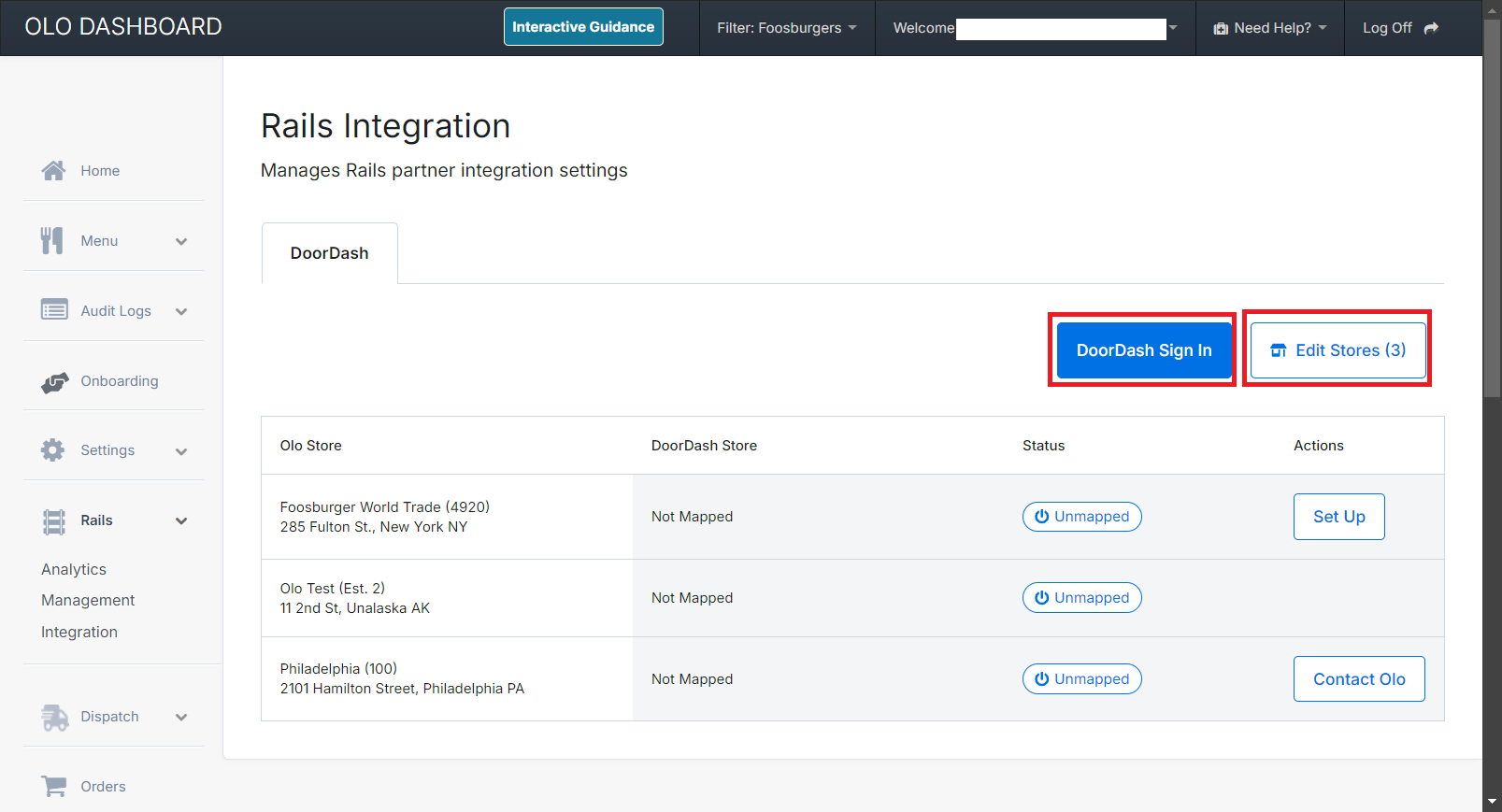Viewport: 1502px width, 812px height.
Task: Select the DoorDash tab
Action: tap(330, 253)
